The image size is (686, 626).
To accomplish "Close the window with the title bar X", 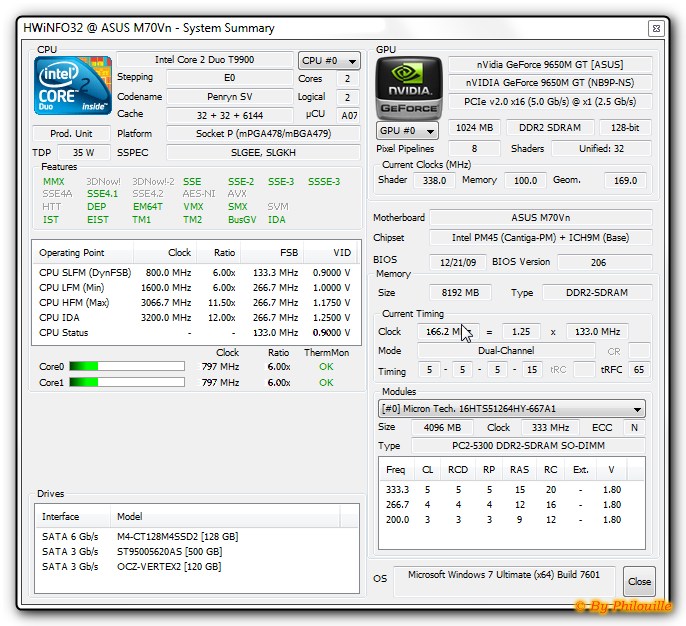I will pyautogui.click(x=655, y=28).
